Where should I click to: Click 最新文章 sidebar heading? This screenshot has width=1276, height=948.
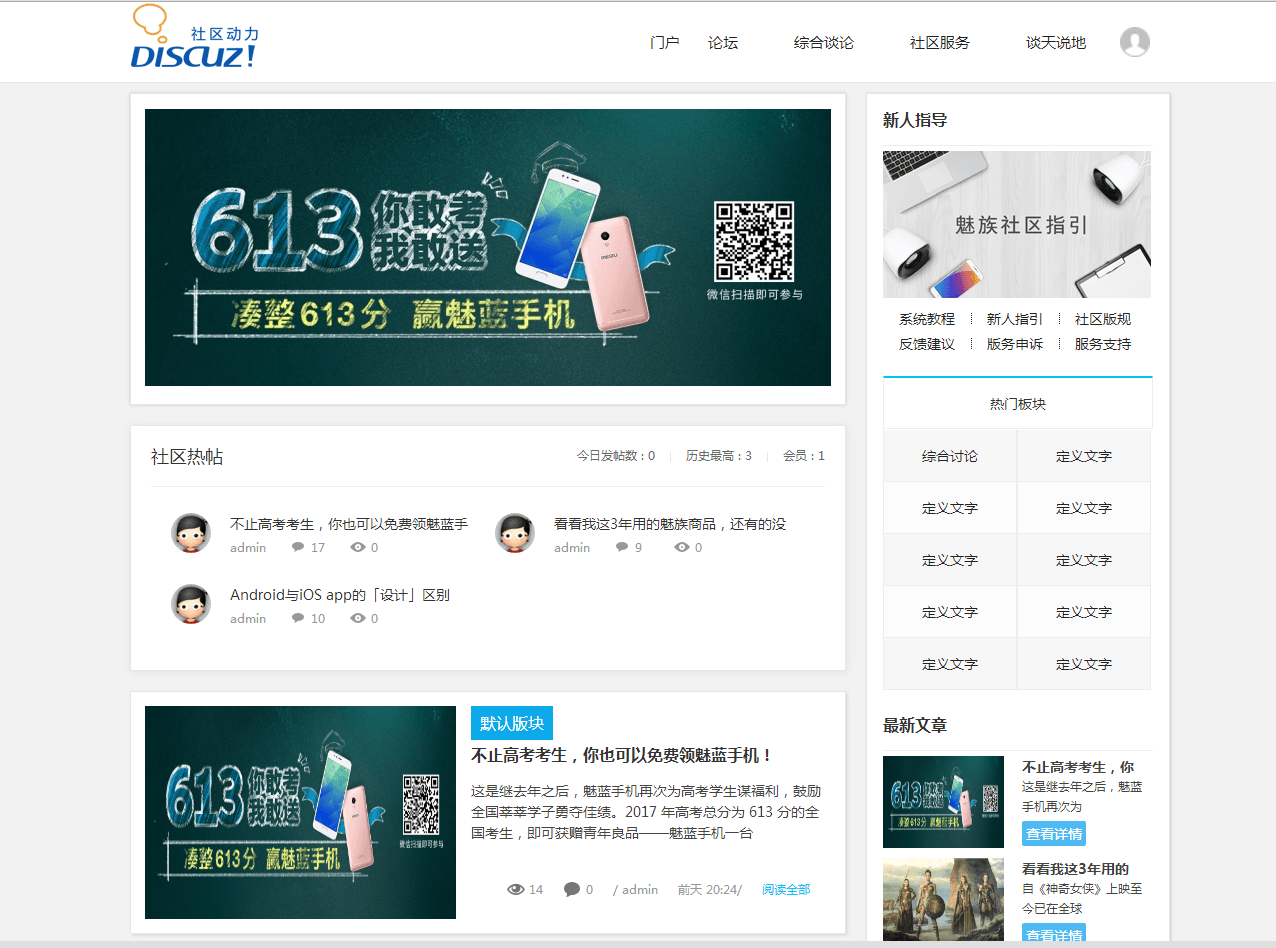(x=915, y=725)
